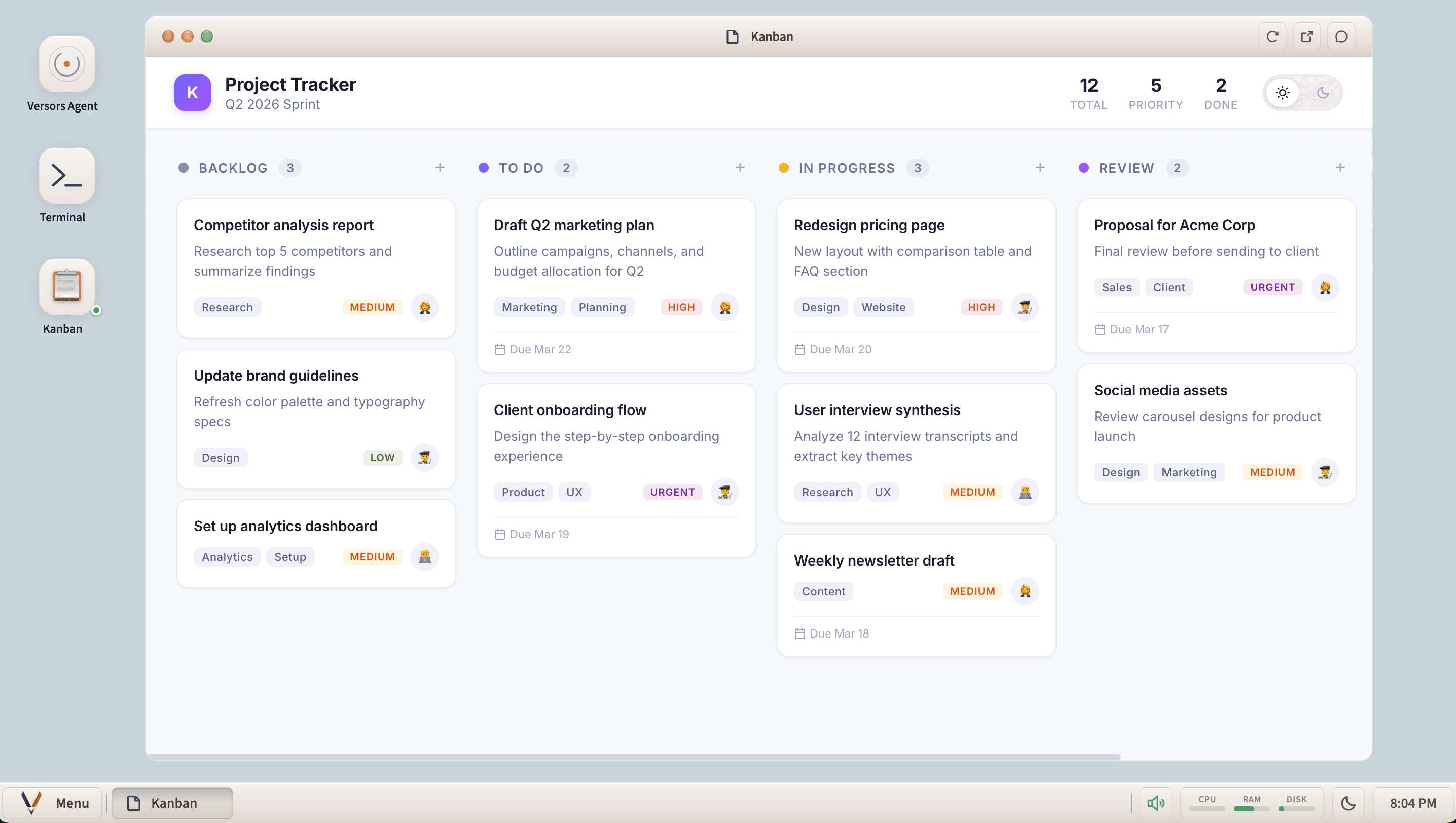Image resolution: width=1456 pixels, height=823 pixels.
Task: Enable light mode with the sun toggle
Action: click(x=1283, y=92)
